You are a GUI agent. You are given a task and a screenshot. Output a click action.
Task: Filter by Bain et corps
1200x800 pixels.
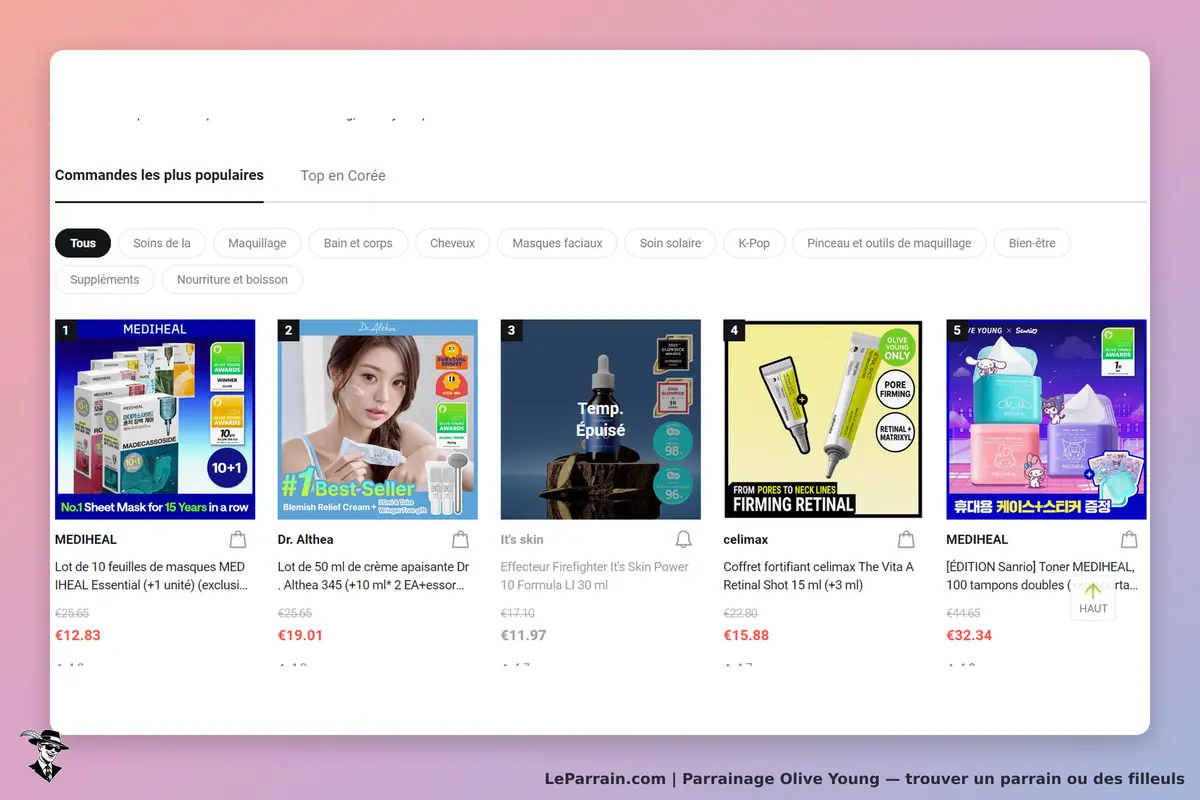(x=358, y=243)
